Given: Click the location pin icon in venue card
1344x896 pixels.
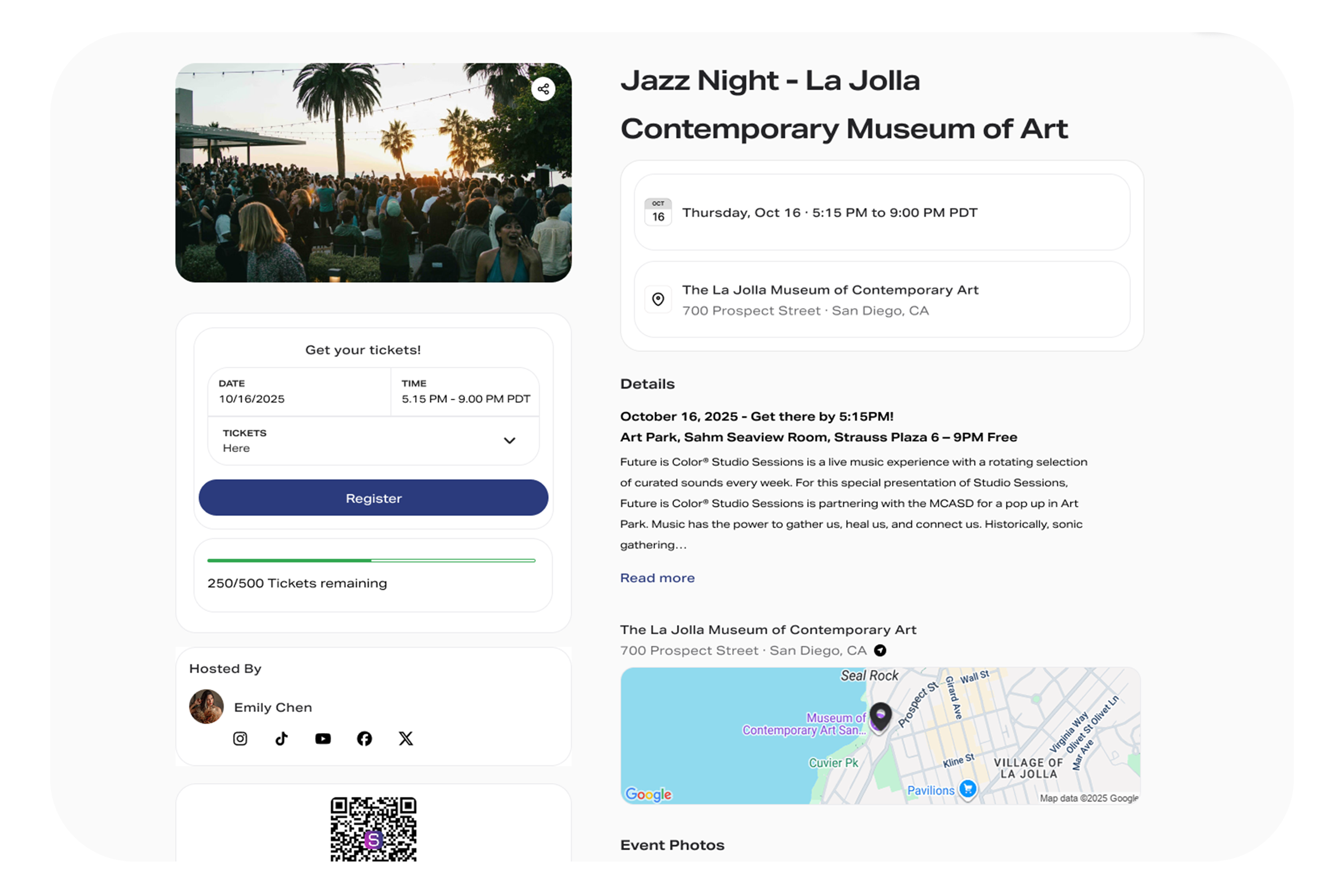Looking at the screenshot, I should click(x=658, y=299).
